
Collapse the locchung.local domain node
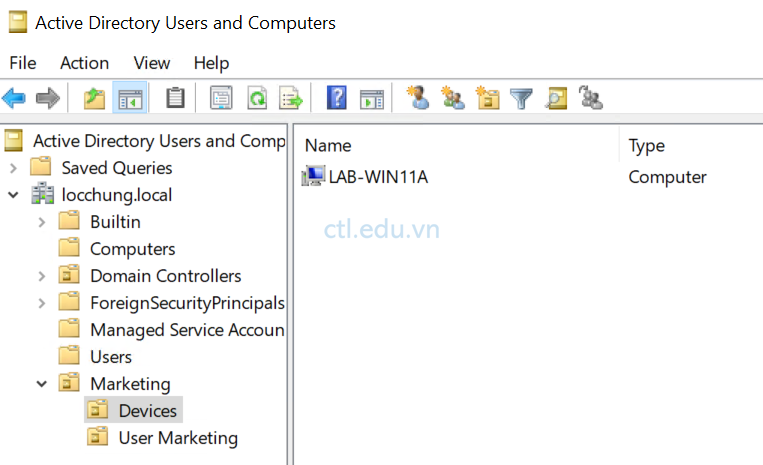click(14, 195)
